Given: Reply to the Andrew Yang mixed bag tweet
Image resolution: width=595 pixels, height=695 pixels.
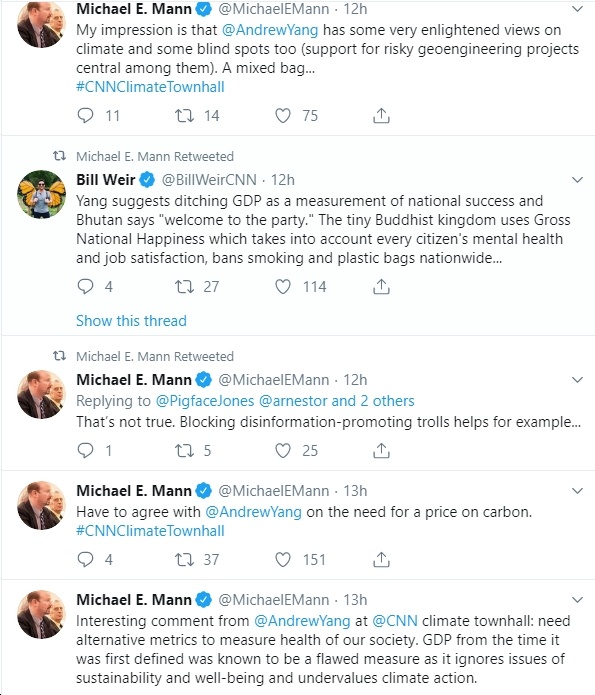Looking at the screenshot, I should tap(85, 116).
